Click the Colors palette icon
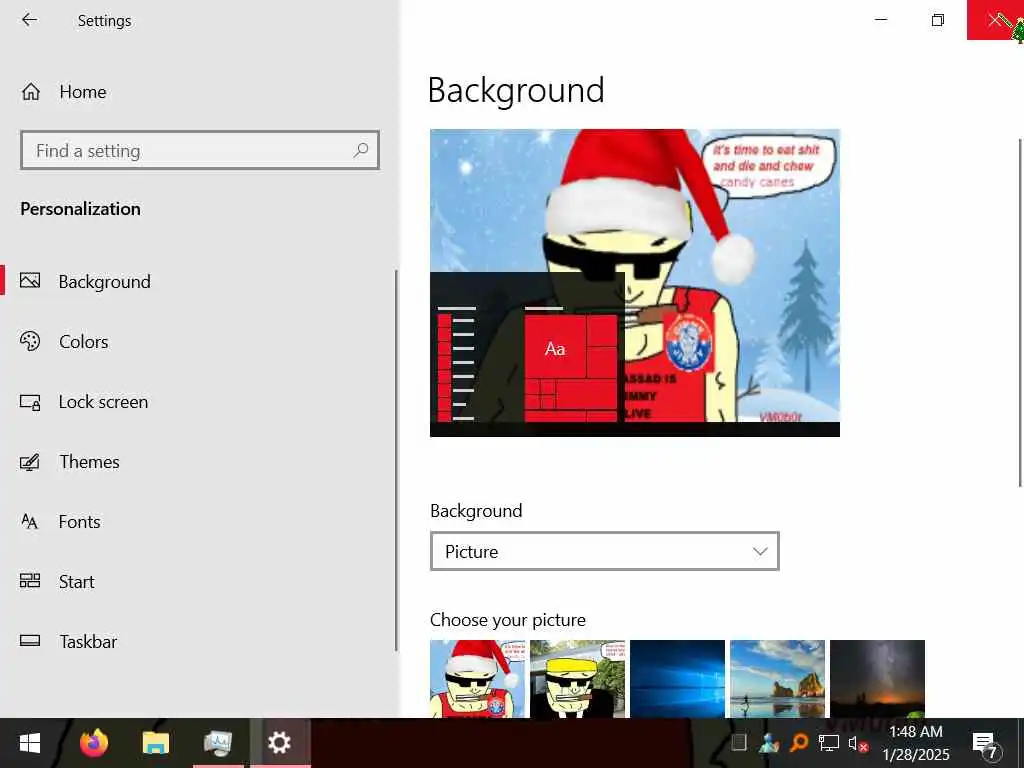The width and height of the screenshot is (1024, 768). tap(30, 341)
